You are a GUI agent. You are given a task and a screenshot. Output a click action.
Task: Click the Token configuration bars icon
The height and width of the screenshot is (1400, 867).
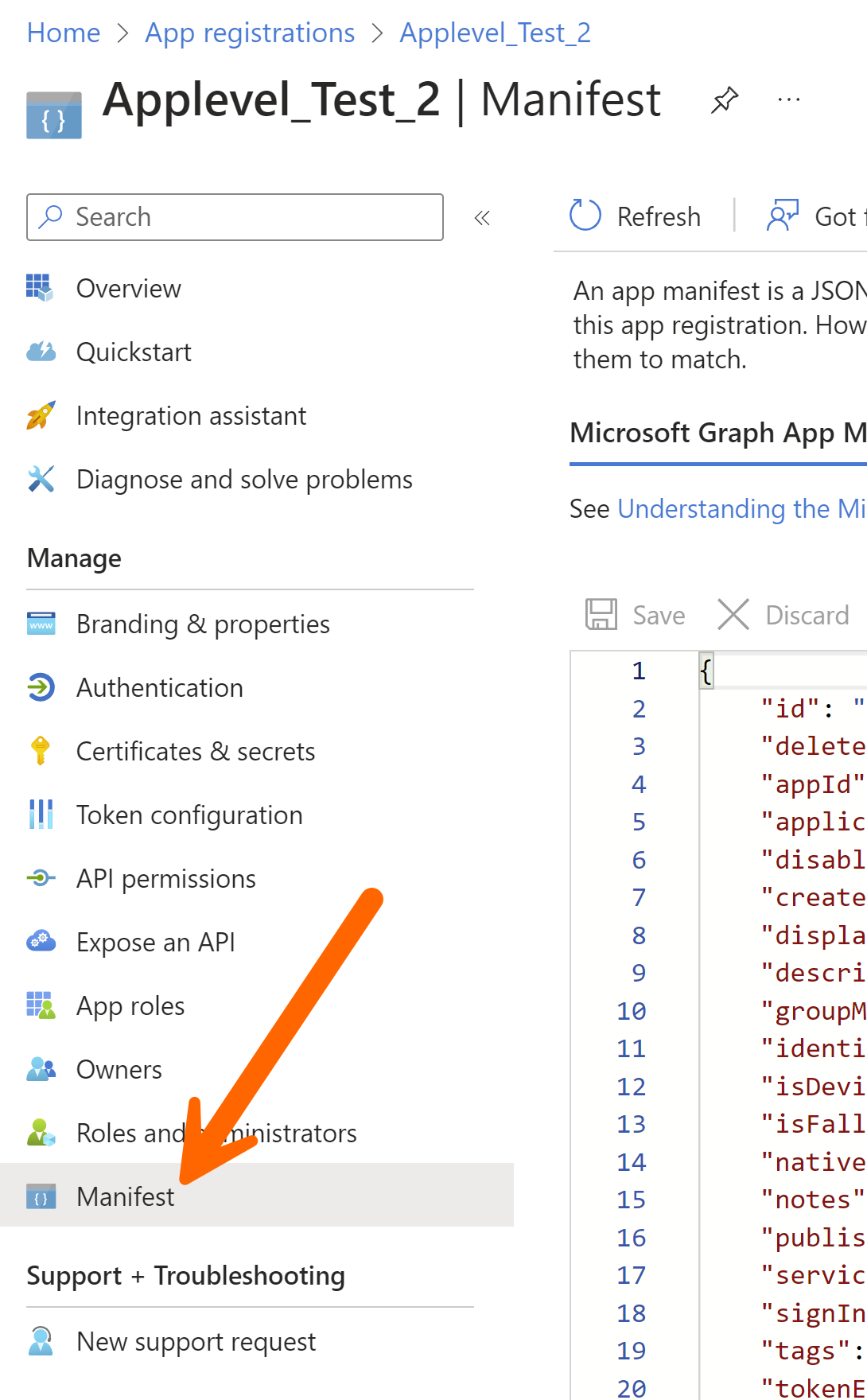click(x=41, y=815)
